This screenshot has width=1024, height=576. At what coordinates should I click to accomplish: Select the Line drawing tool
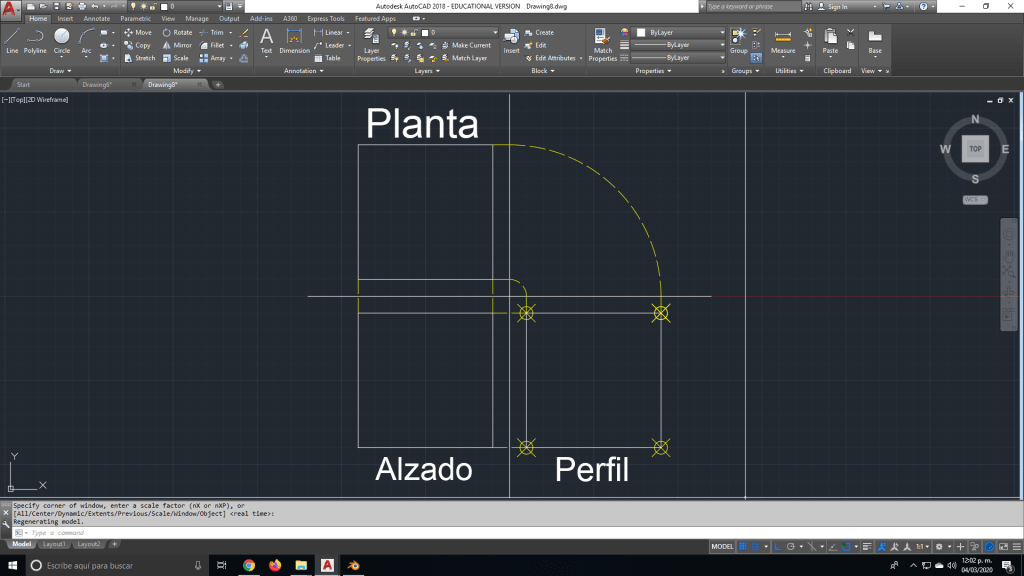[12, 40]
